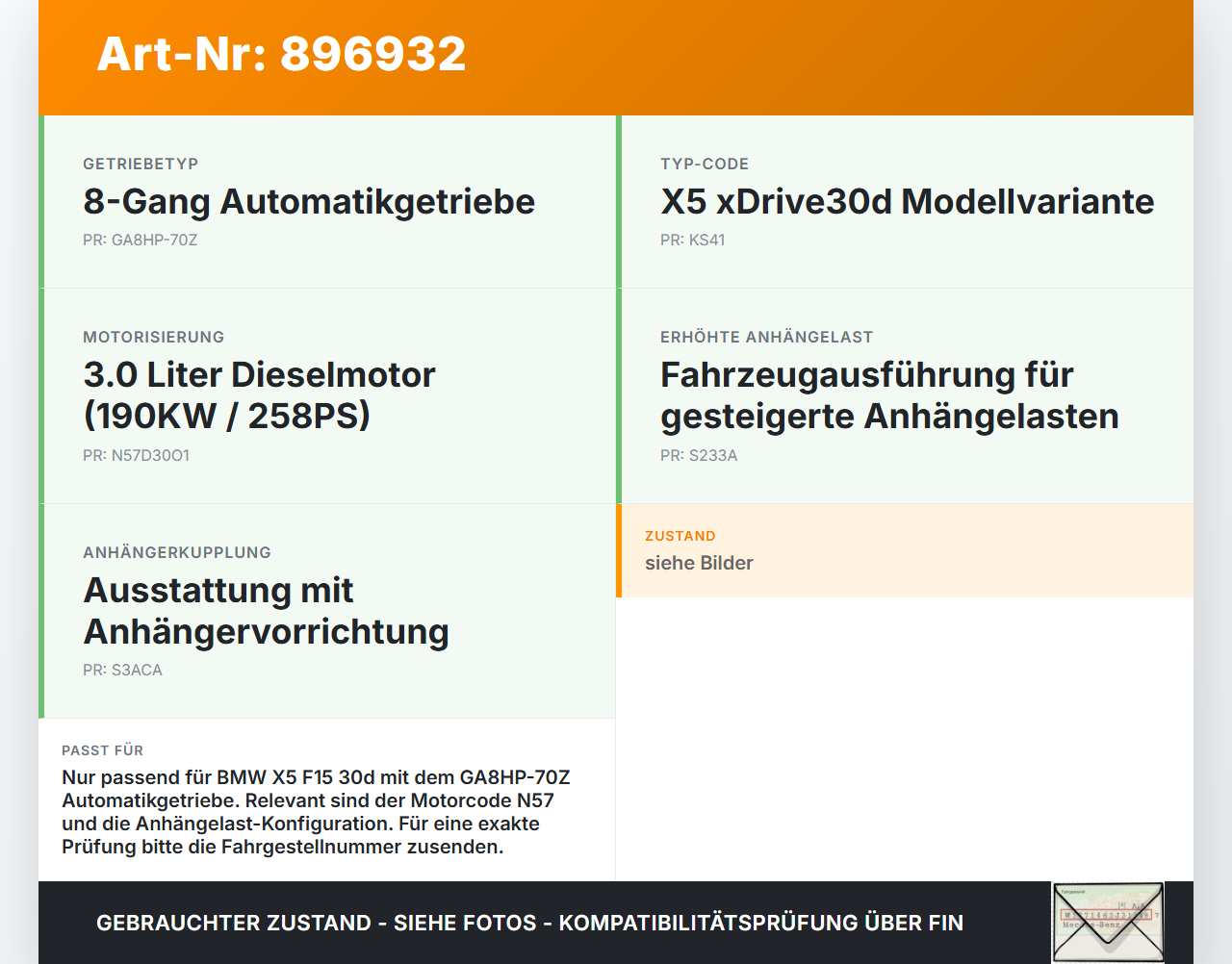Click the ANHÄNGERKUPPLUNG label
This screenshot has width=1232, height=964.
point(177,552)
